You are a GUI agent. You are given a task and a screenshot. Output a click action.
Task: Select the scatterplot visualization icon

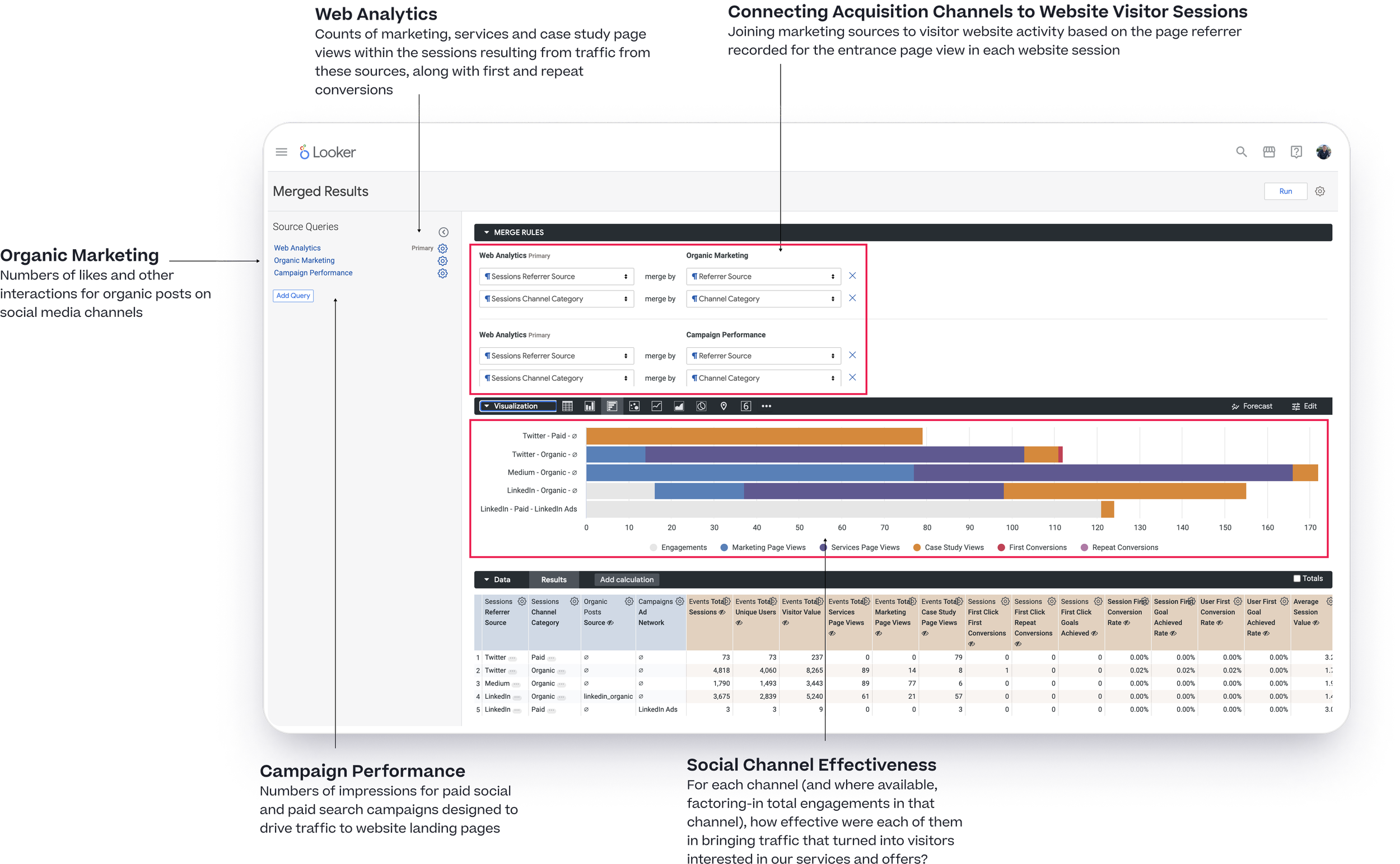click(x=634, y=407)
